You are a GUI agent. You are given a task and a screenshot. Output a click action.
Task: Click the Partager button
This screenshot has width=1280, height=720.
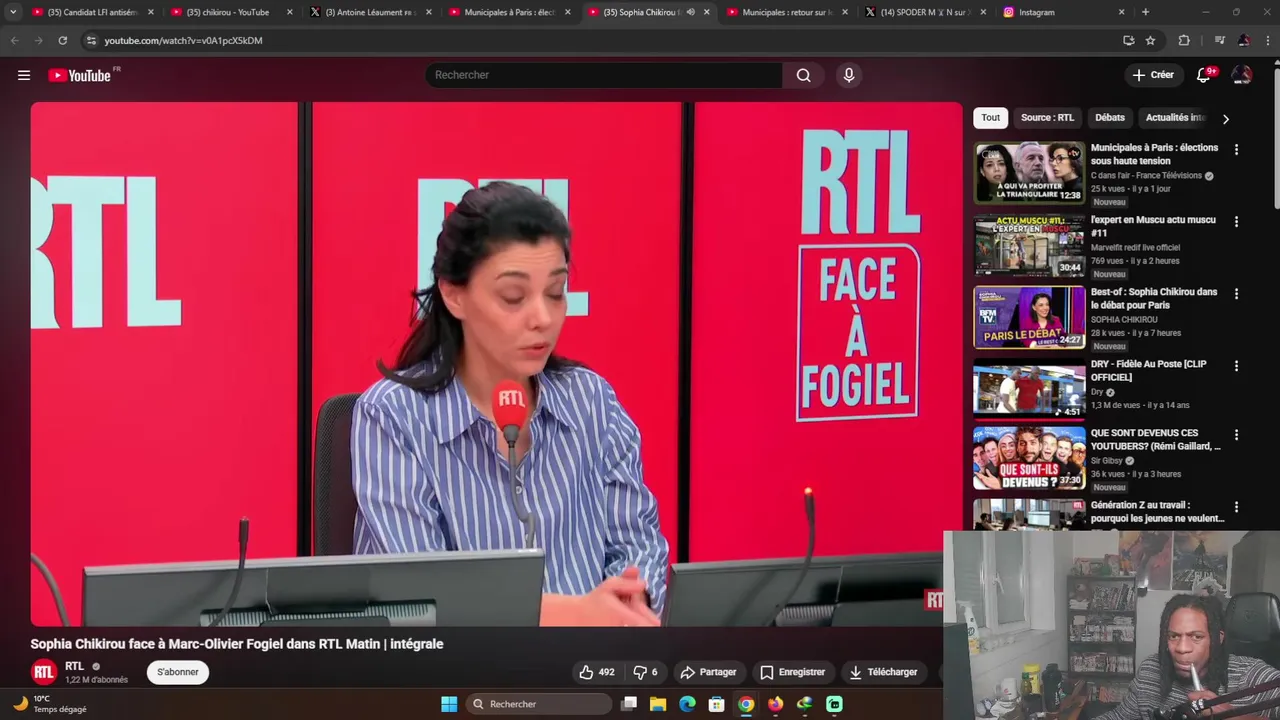708,672
